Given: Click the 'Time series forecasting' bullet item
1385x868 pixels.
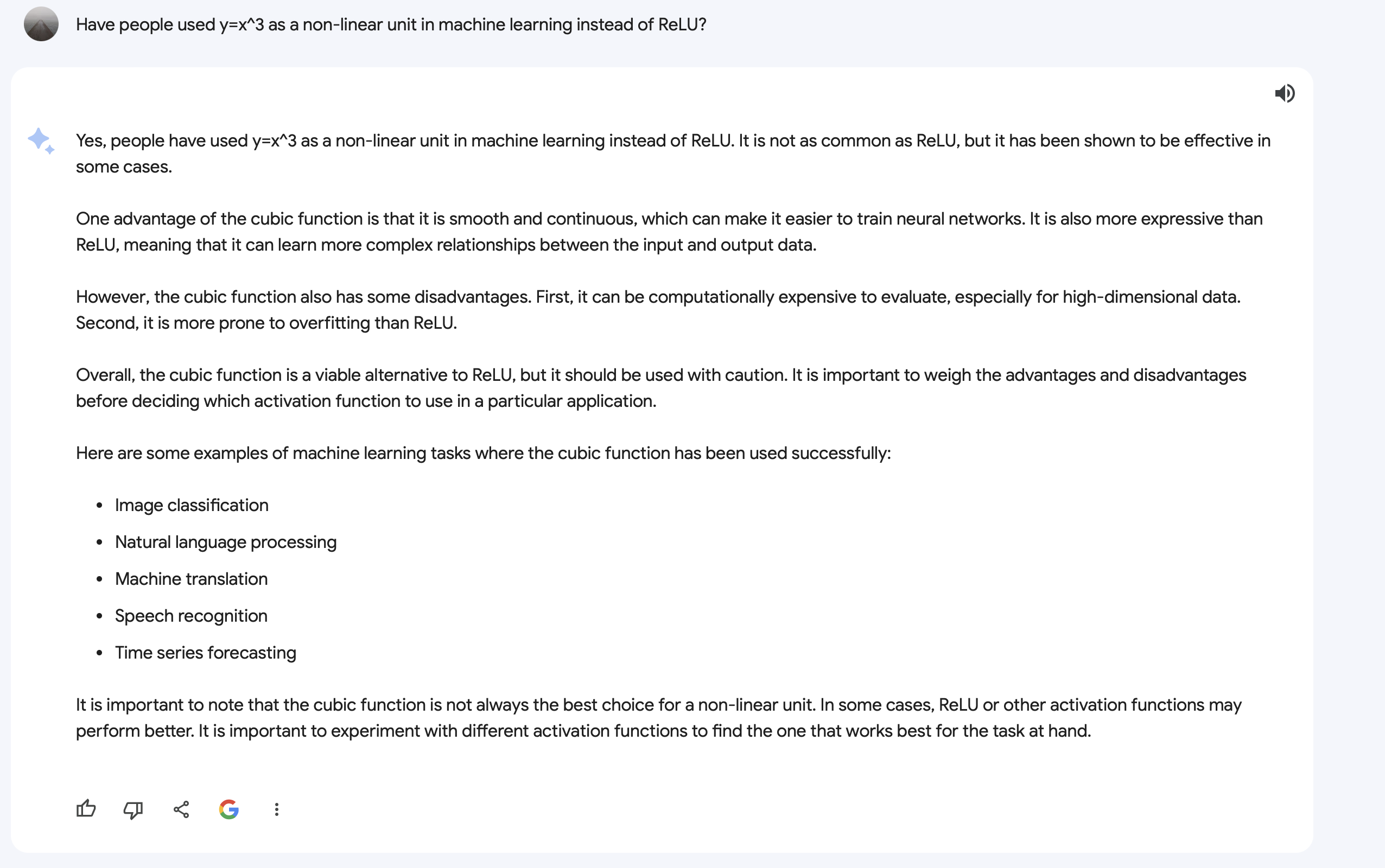Looking at the screenshot, I should (206, 653).
